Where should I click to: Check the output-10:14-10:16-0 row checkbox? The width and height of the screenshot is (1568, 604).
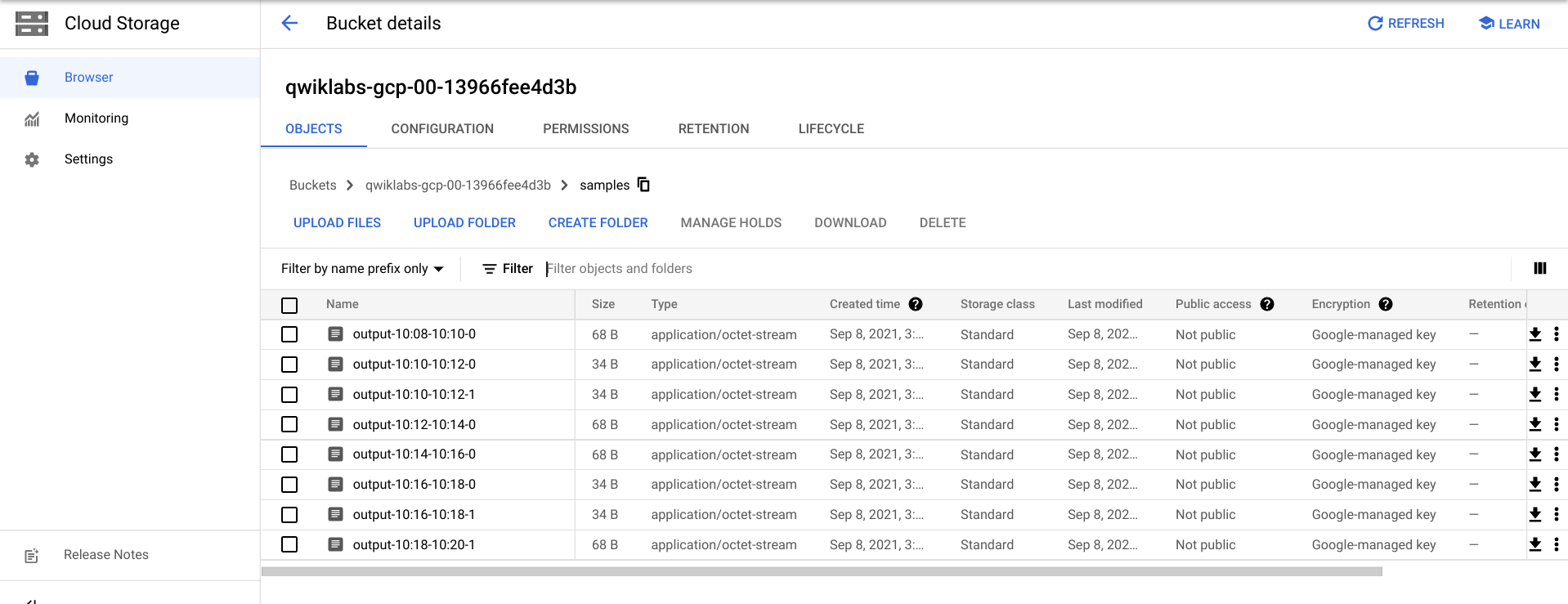(289, 454)
